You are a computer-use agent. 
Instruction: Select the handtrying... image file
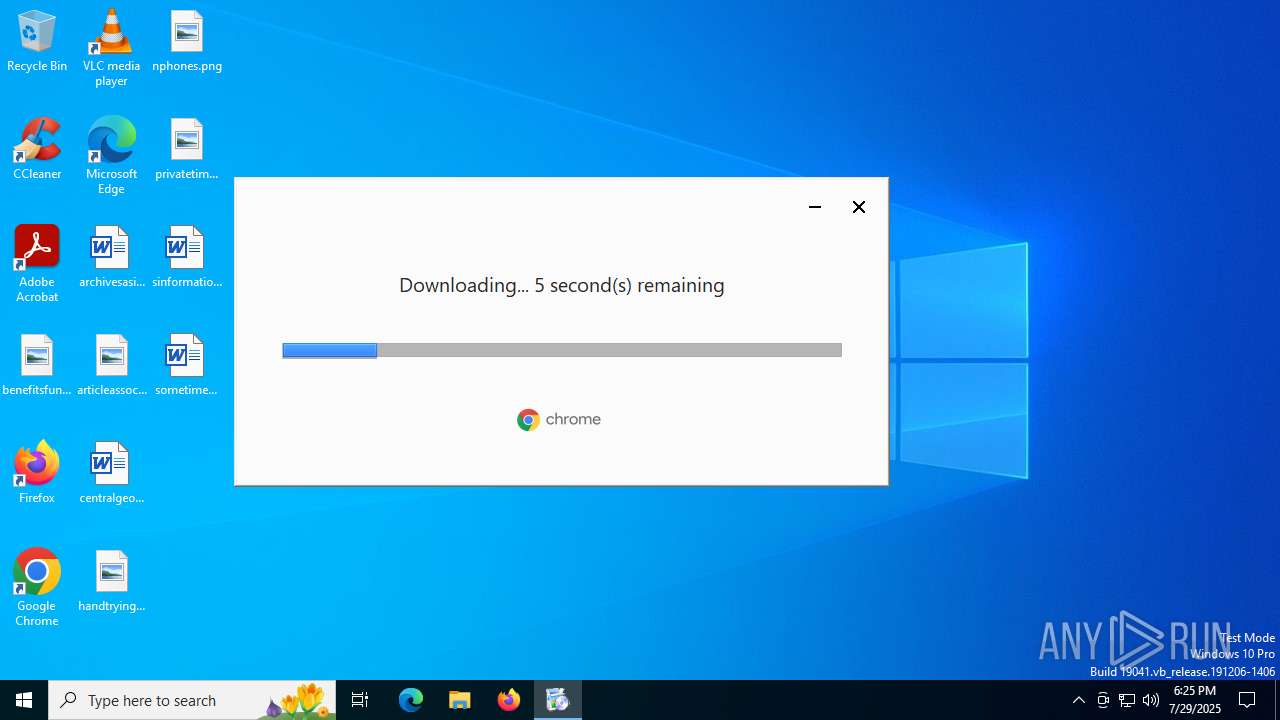click(x=111, y=581)
